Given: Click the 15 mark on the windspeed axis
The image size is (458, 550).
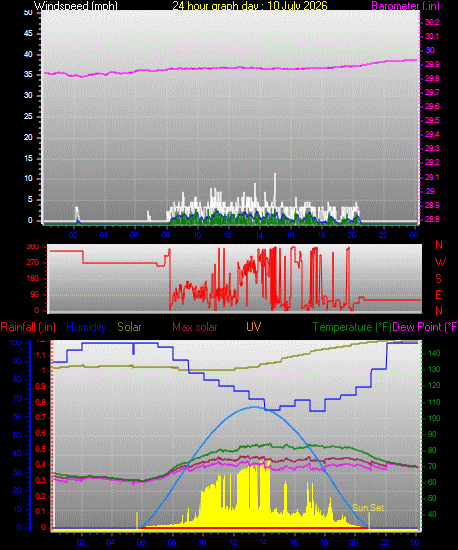Looking at the screenshot, I should [28, 158].
